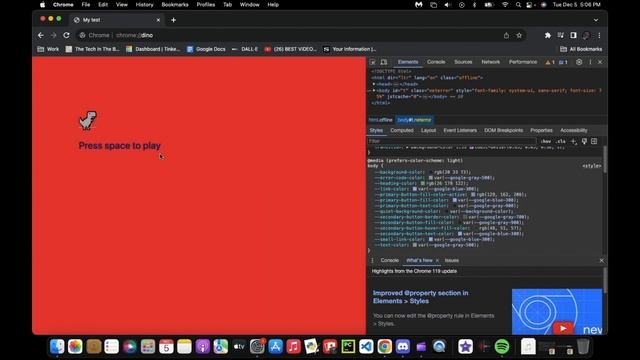
Task: Toggle the :hov element state button
Action: [546, 141]
